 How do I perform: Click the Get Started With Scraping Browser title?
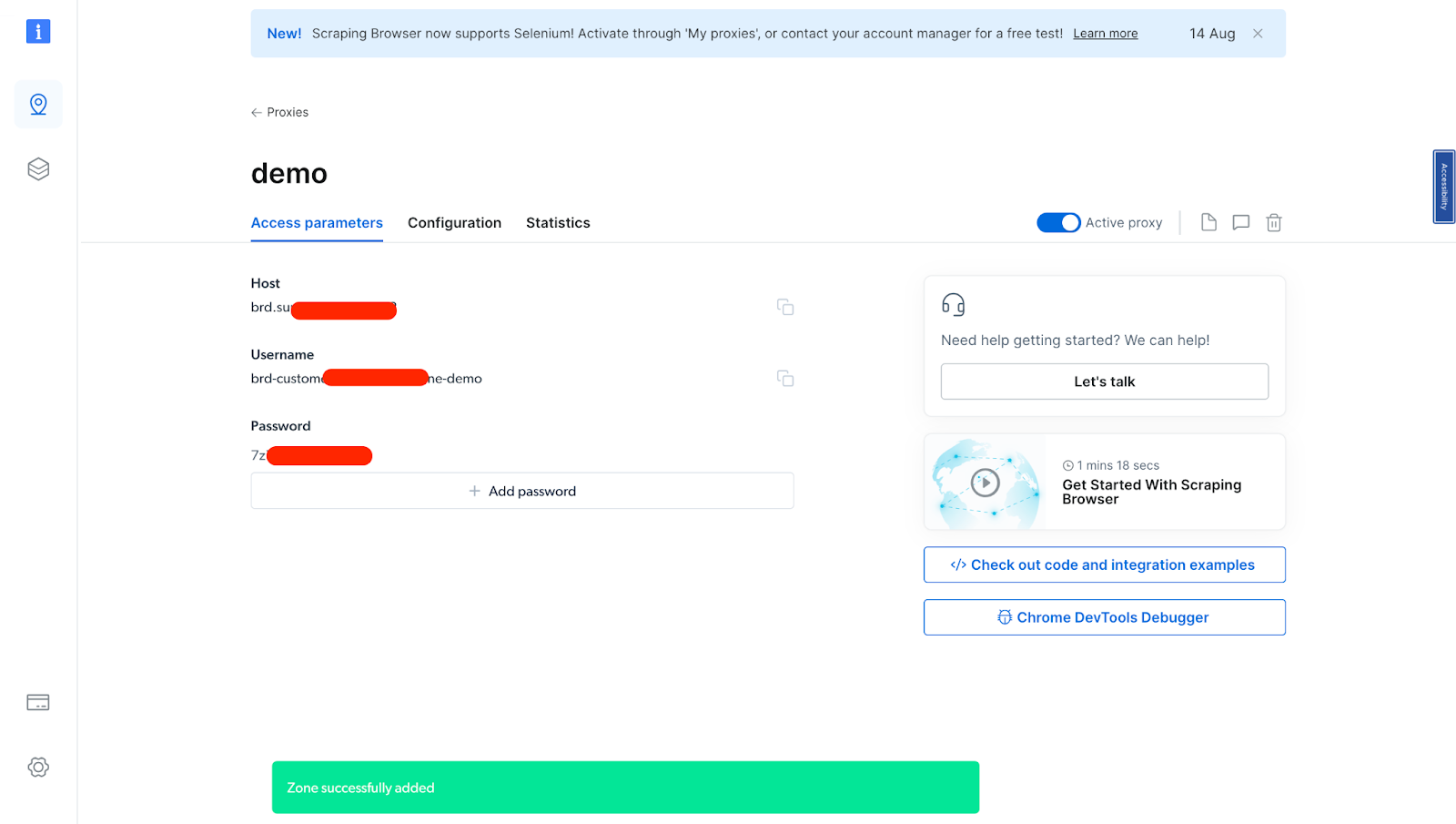pyautogui.click(x=1151, y=492)
